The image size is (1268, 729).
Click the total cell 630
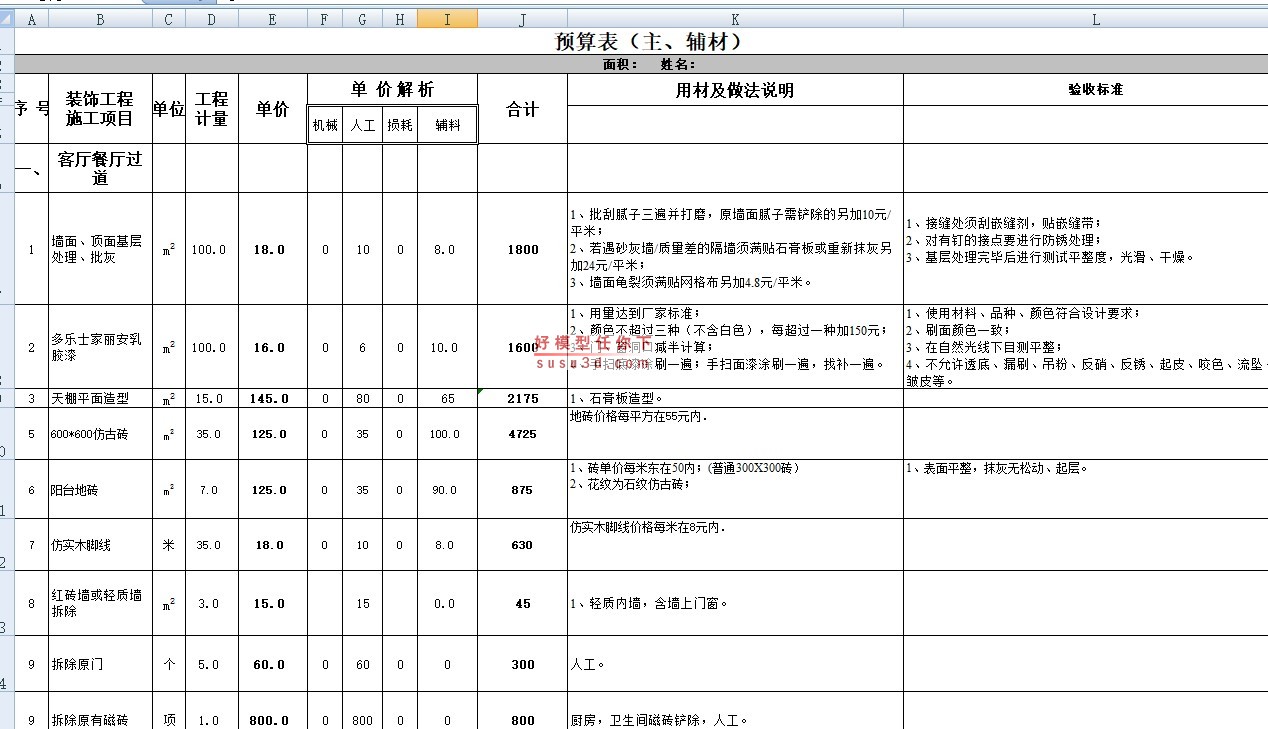click(522, 545)
